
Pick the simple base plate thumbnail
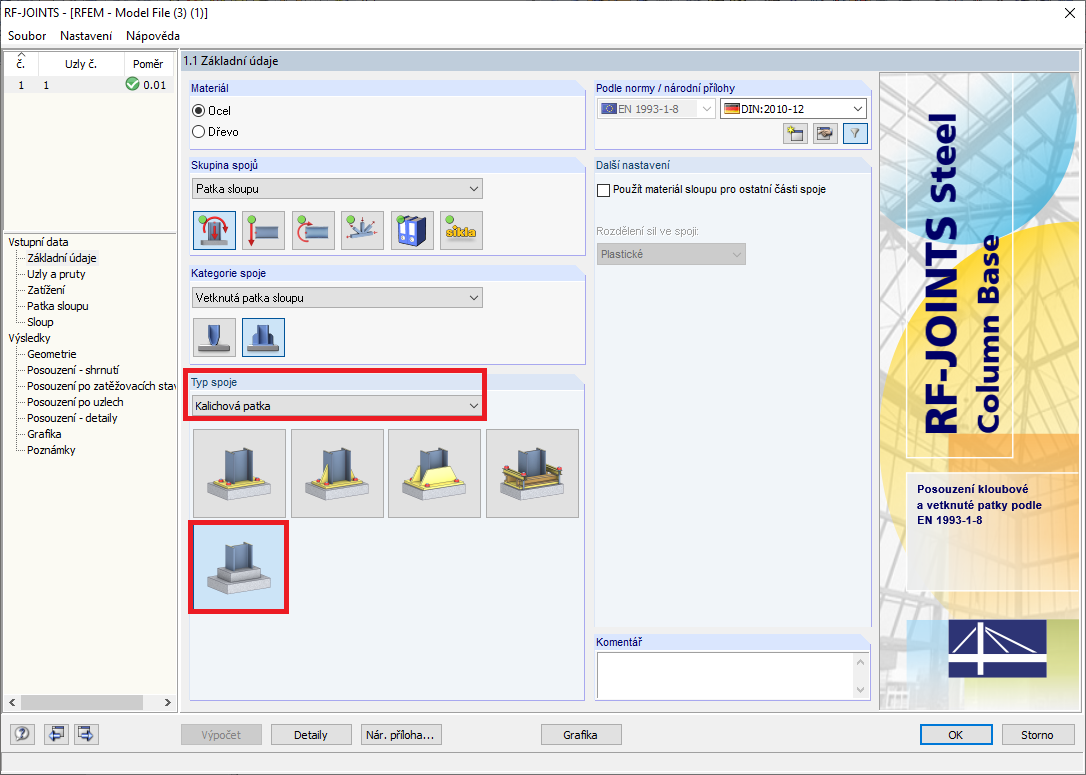pos(239,473)
